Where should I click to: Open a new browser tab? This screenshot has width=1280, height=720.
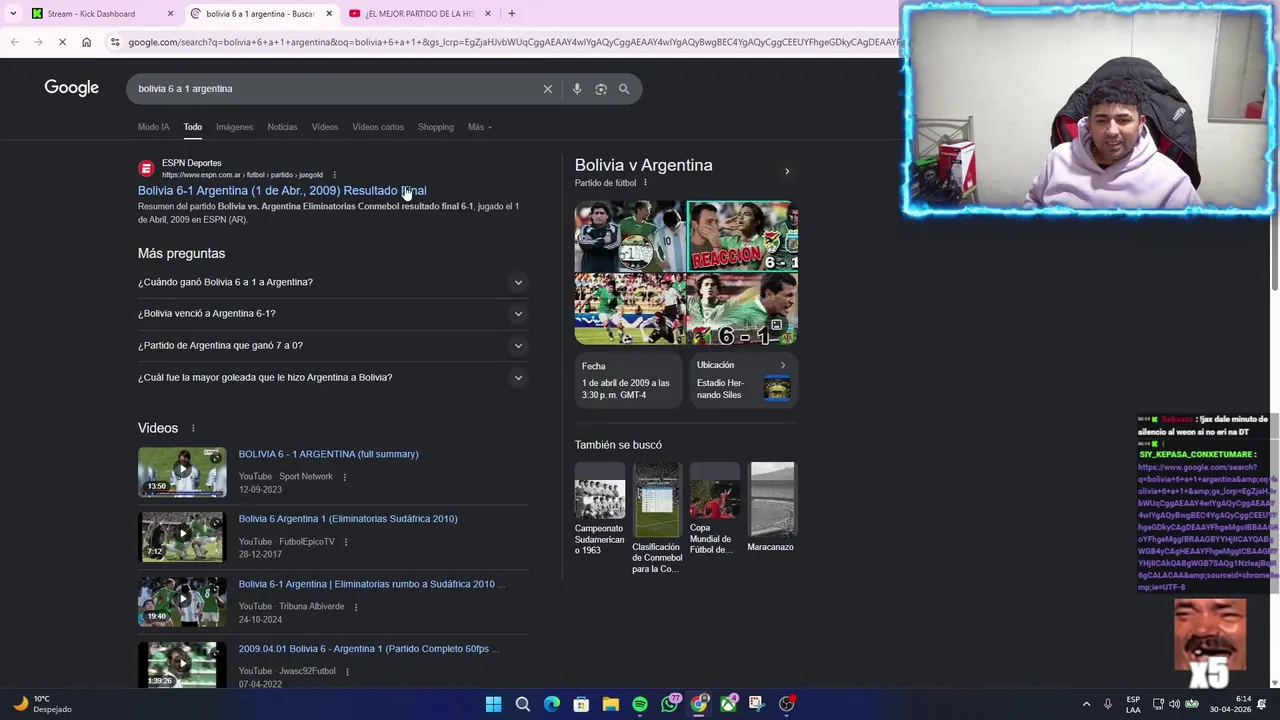pyautogui.click(x=511, y=13)
